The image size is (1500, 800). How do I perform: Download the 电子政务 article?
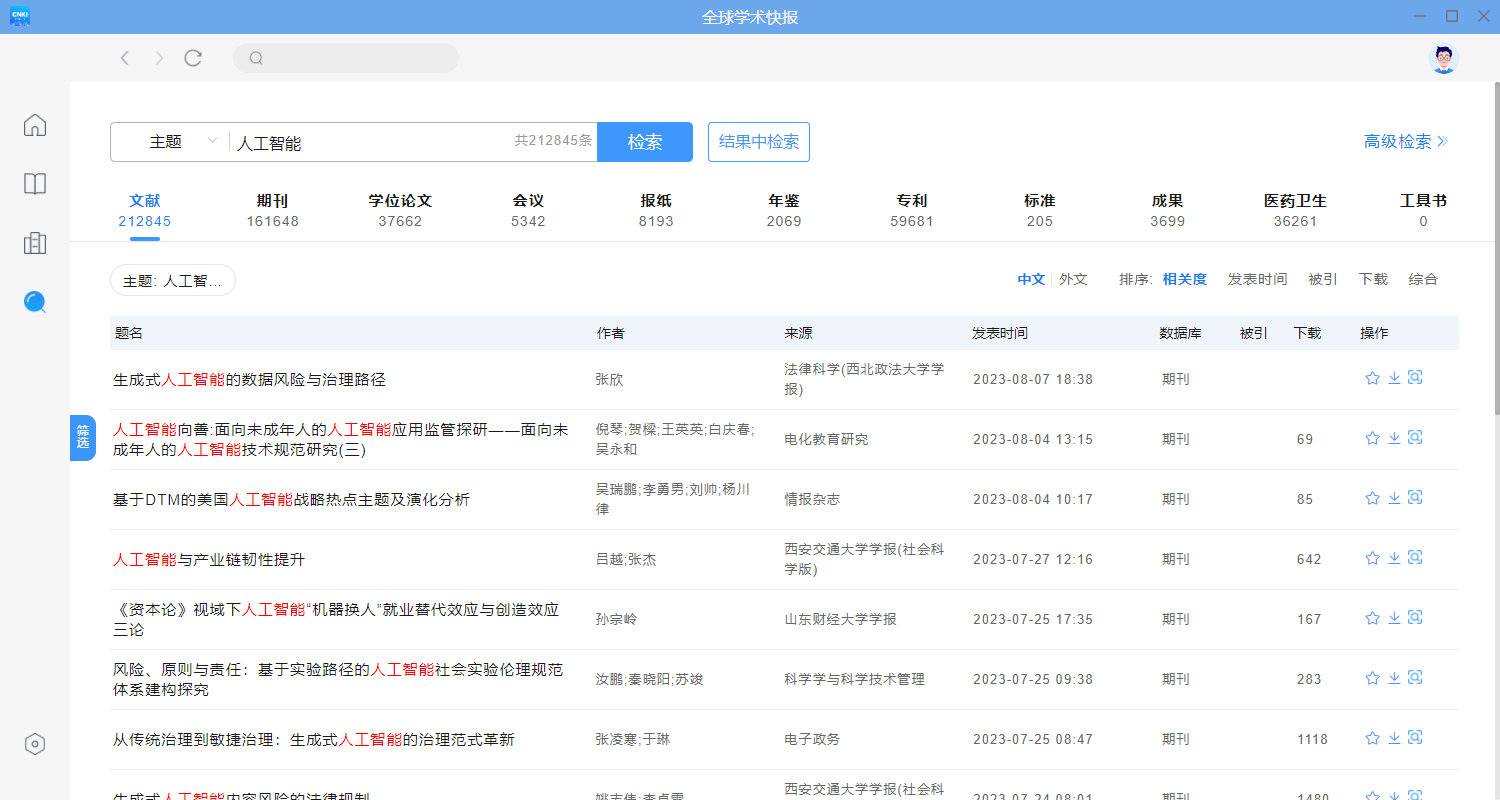click(x=1394, y=738)
